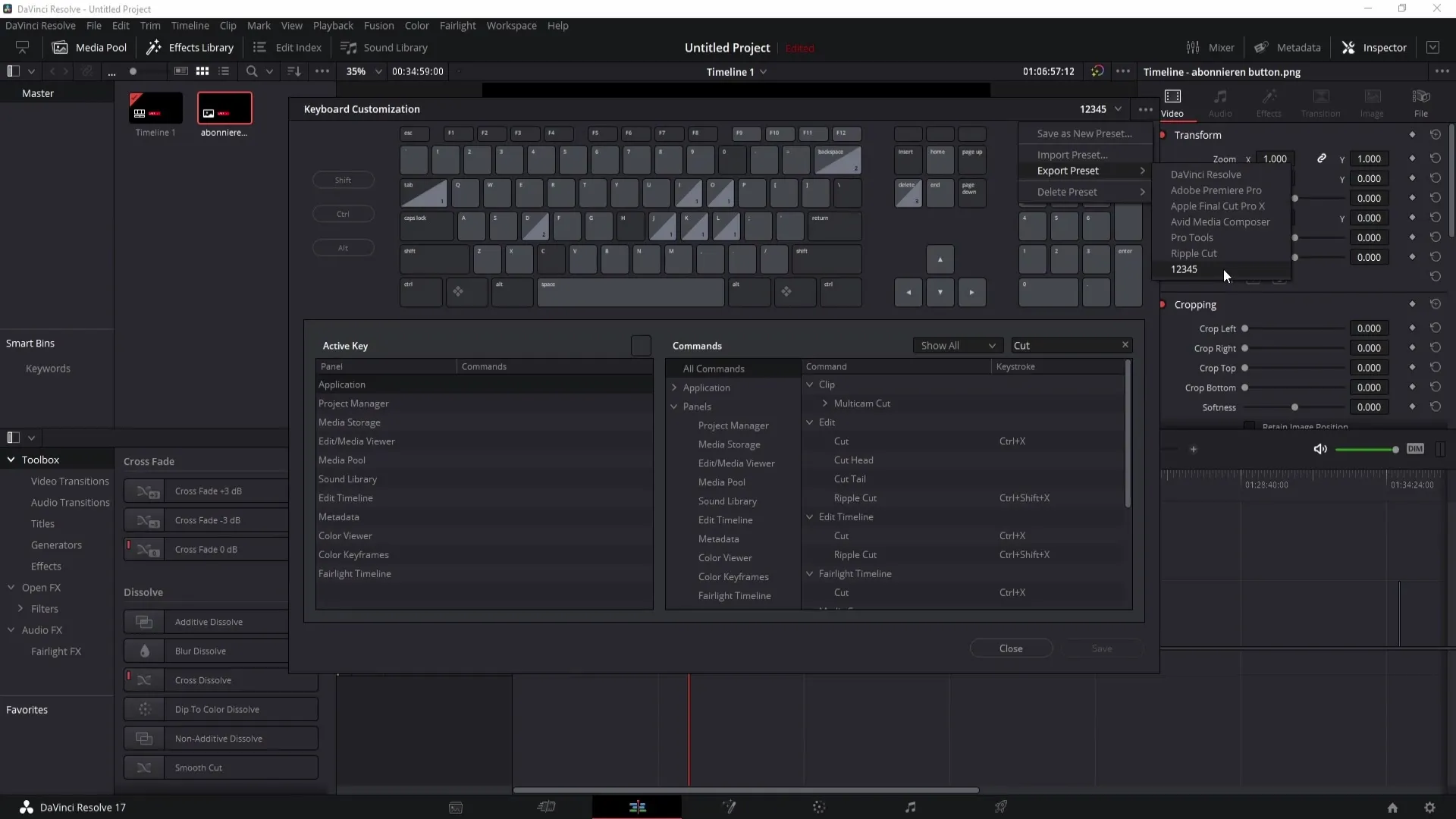Open the Fairlight menu in the menu bar
This screenshot has height=819, width=1456.
(457, 25)
